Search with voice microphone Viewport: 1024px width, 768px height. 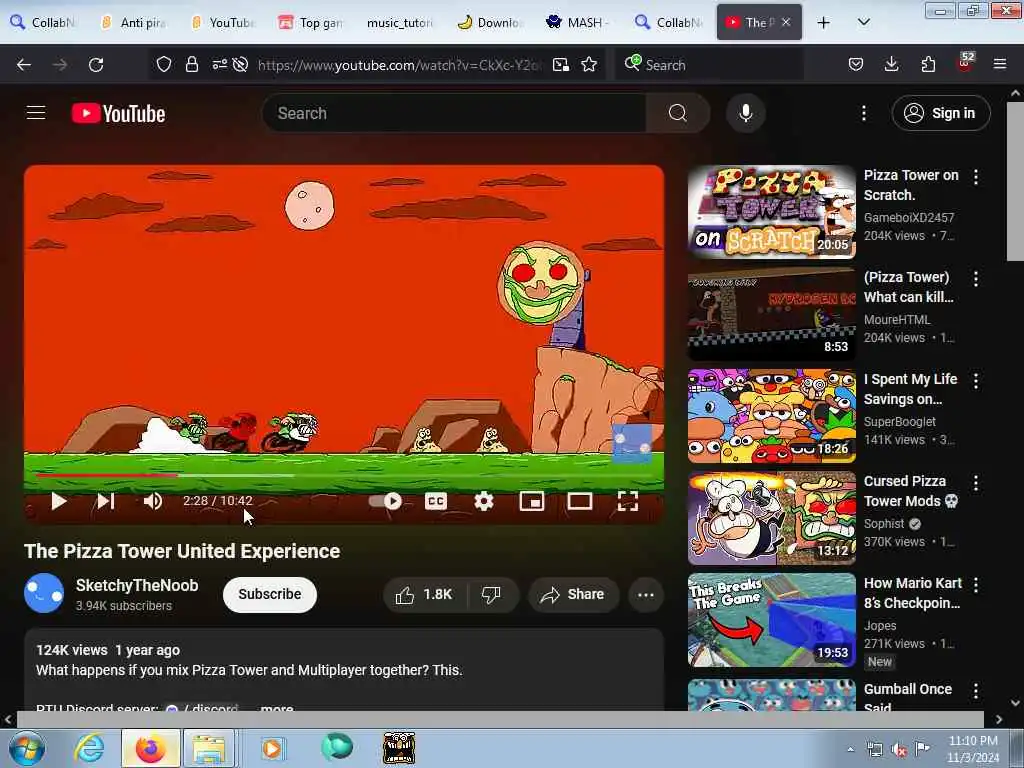[746, 113]
